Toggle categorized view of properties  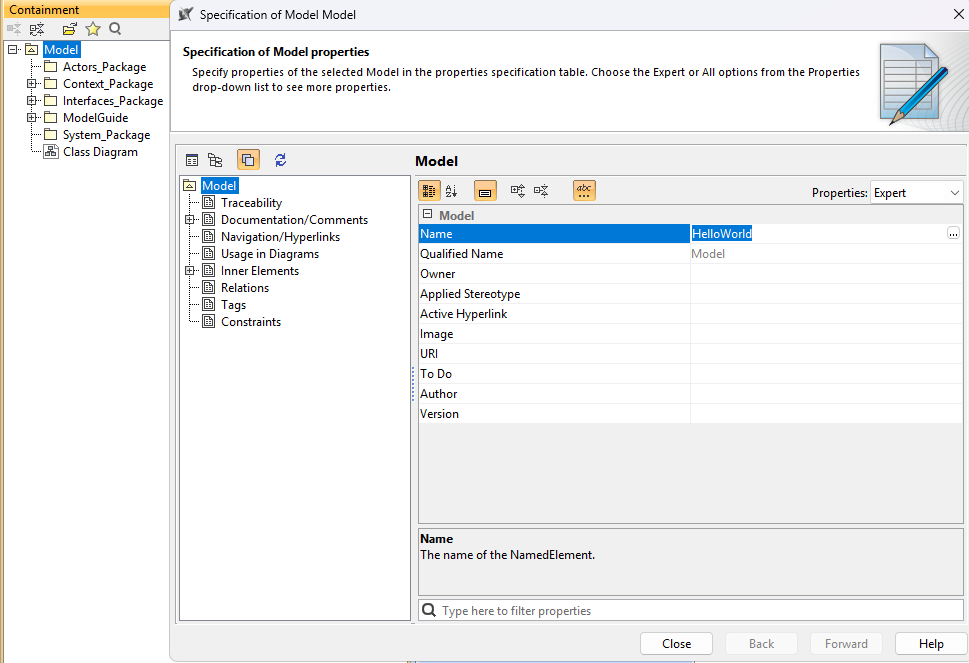[429, 191]
